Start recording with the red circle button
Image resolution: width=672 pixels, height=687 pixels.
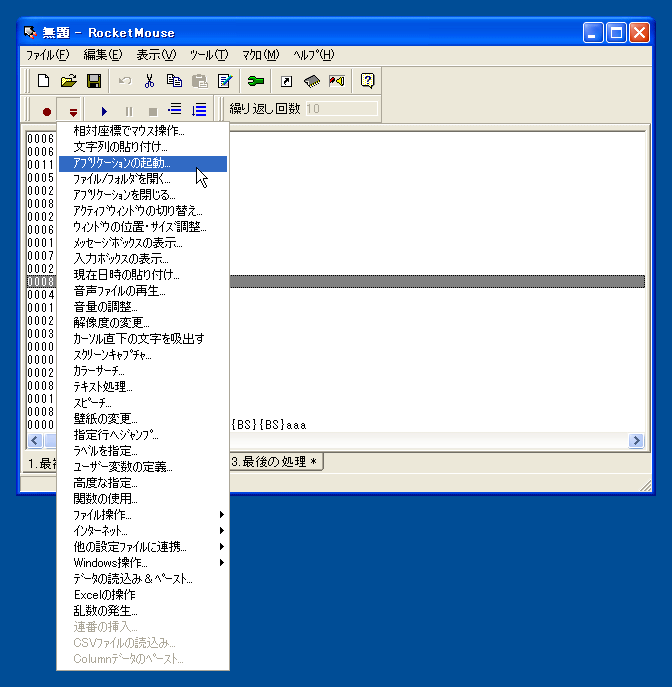click(x=46, y=112)
